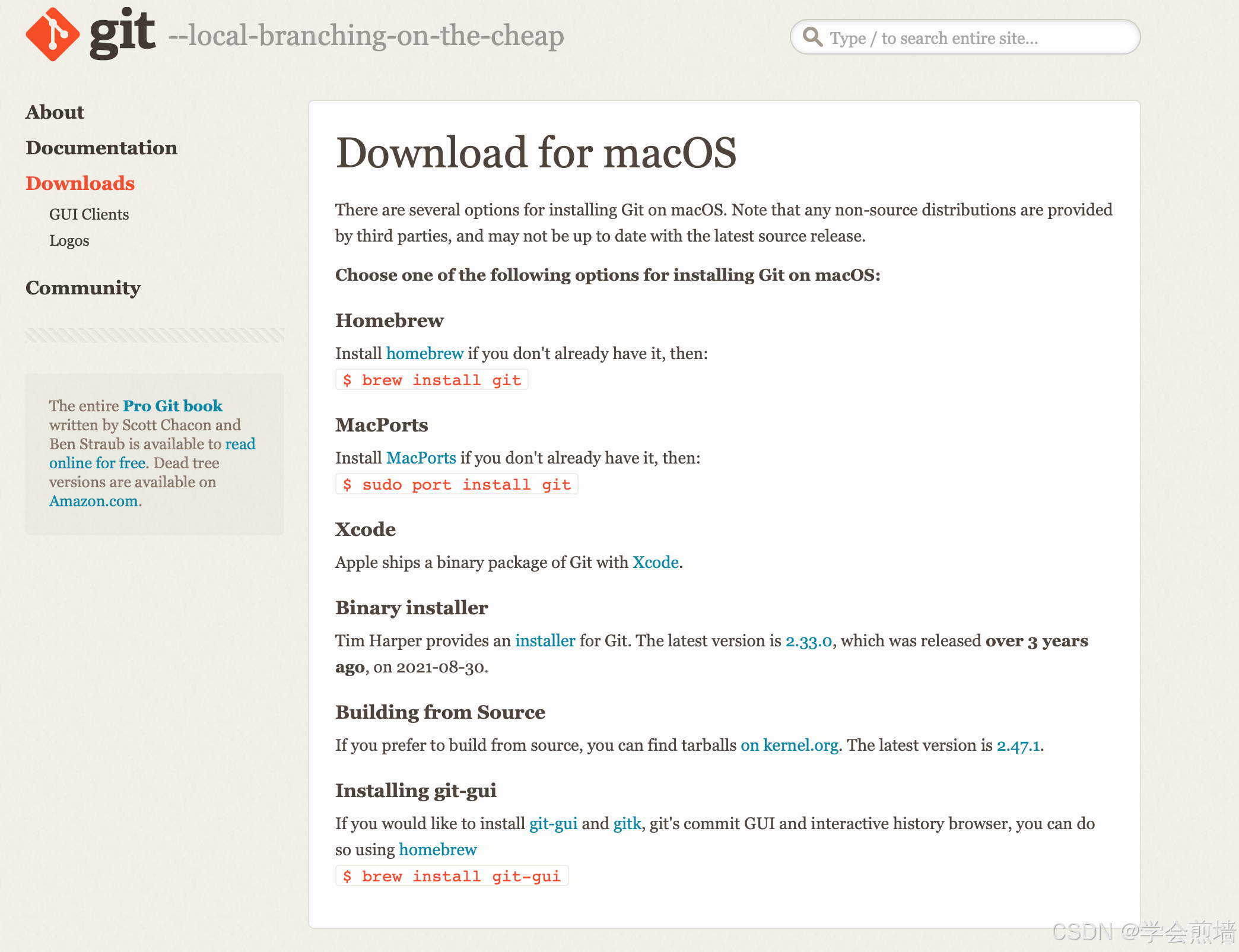Click the 2.47.1 latest version link

pos(1018,745)
